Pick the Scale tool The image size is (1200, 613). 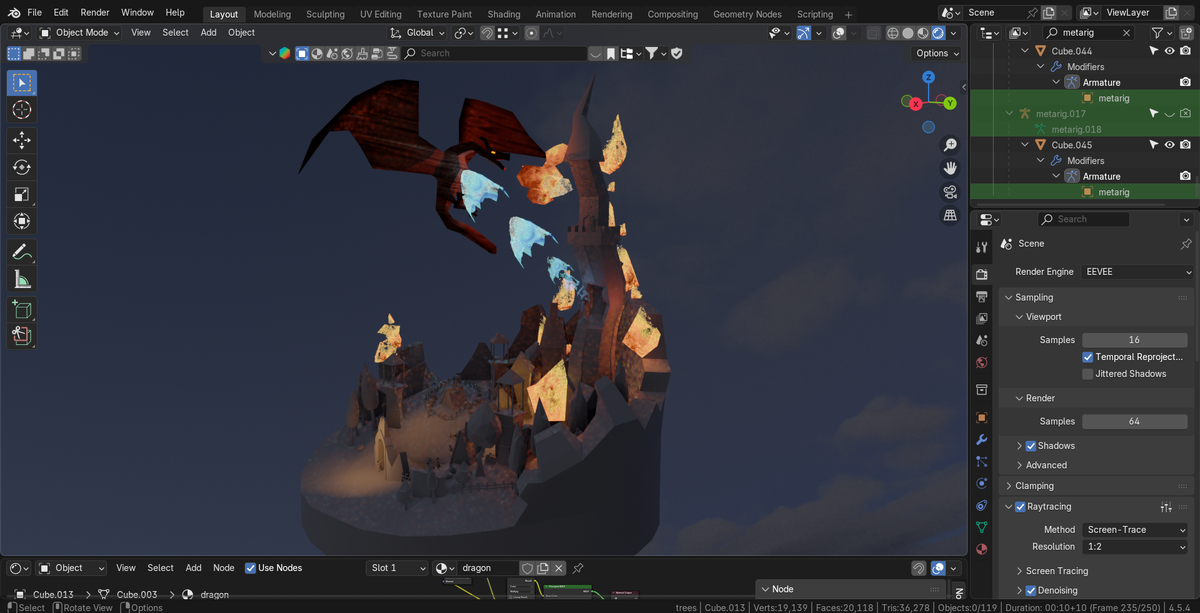21,194
